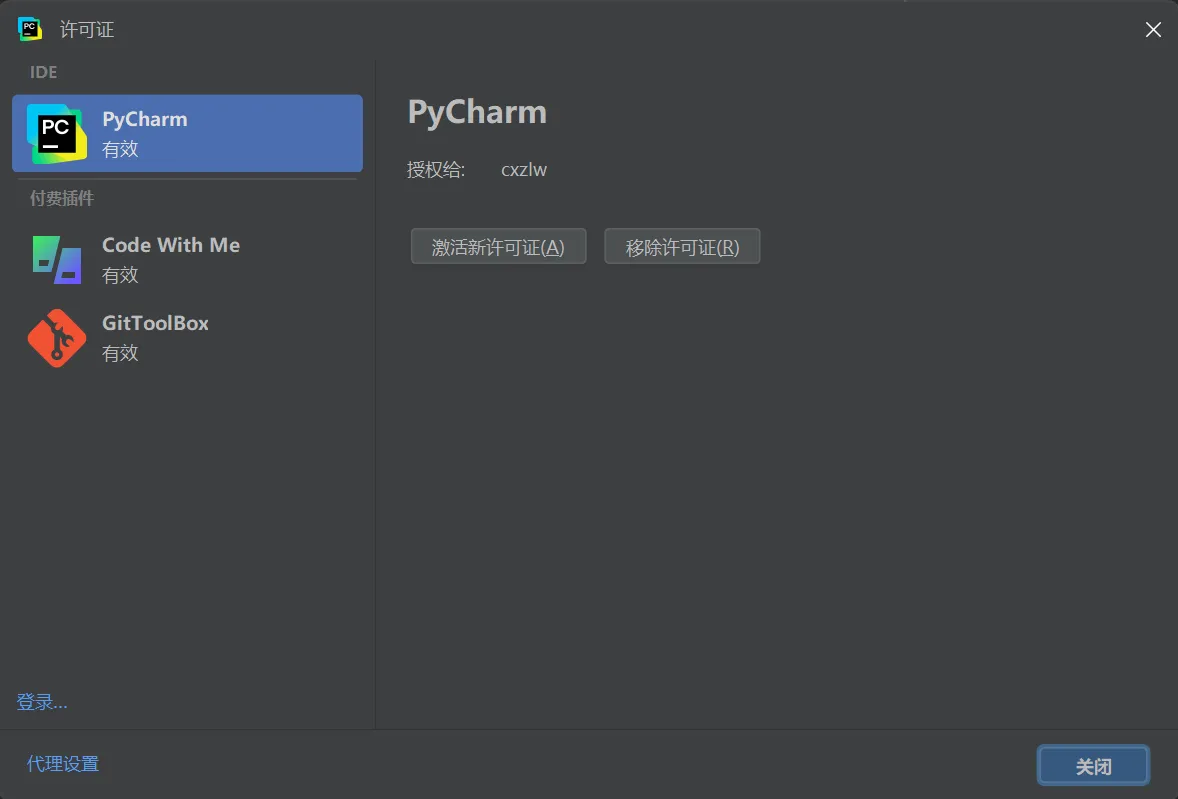Click the 付费插件 section header

pos(62,198)
